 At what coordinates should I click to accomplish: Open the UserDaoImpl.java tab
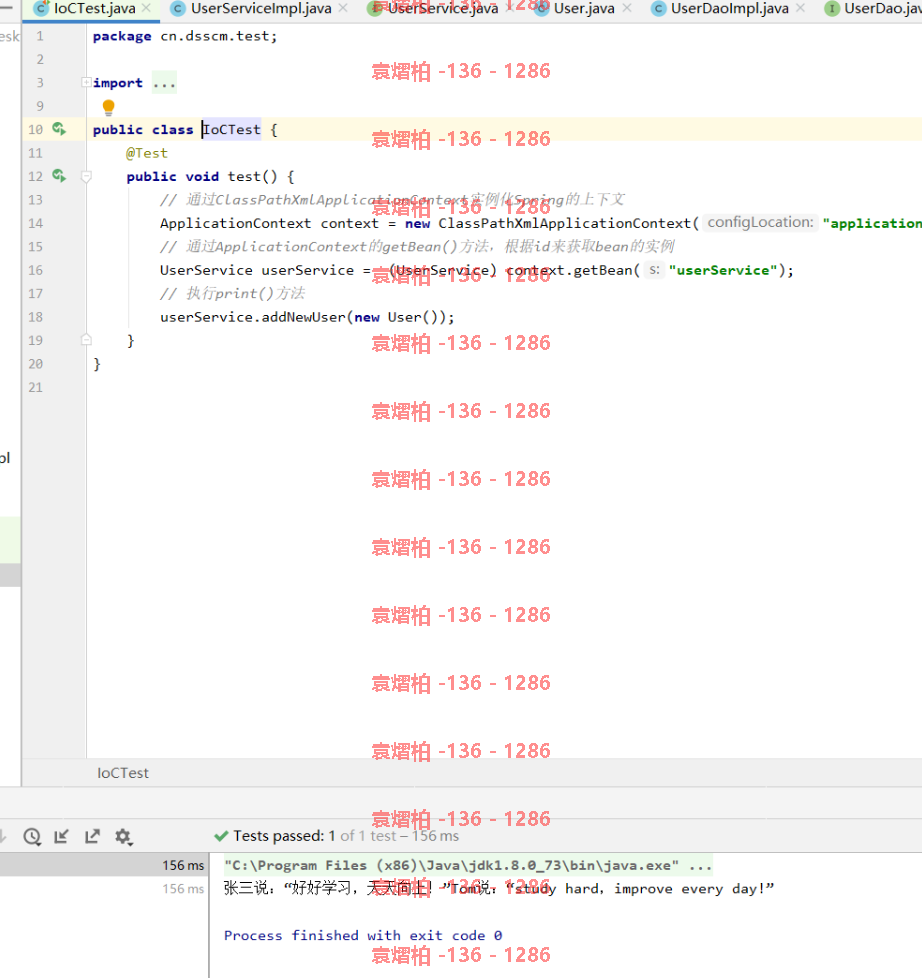point(729,9)
